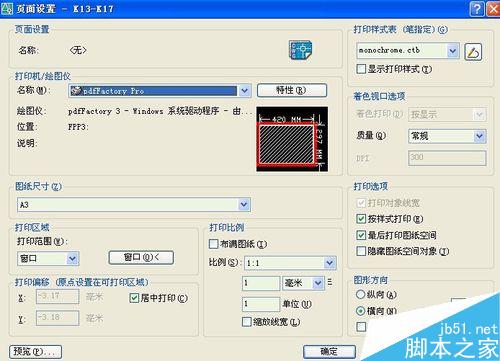Open the pdfFactory Pro printer dropdown
The width and height of the screenshot is (500, 361).
[245, 91]
